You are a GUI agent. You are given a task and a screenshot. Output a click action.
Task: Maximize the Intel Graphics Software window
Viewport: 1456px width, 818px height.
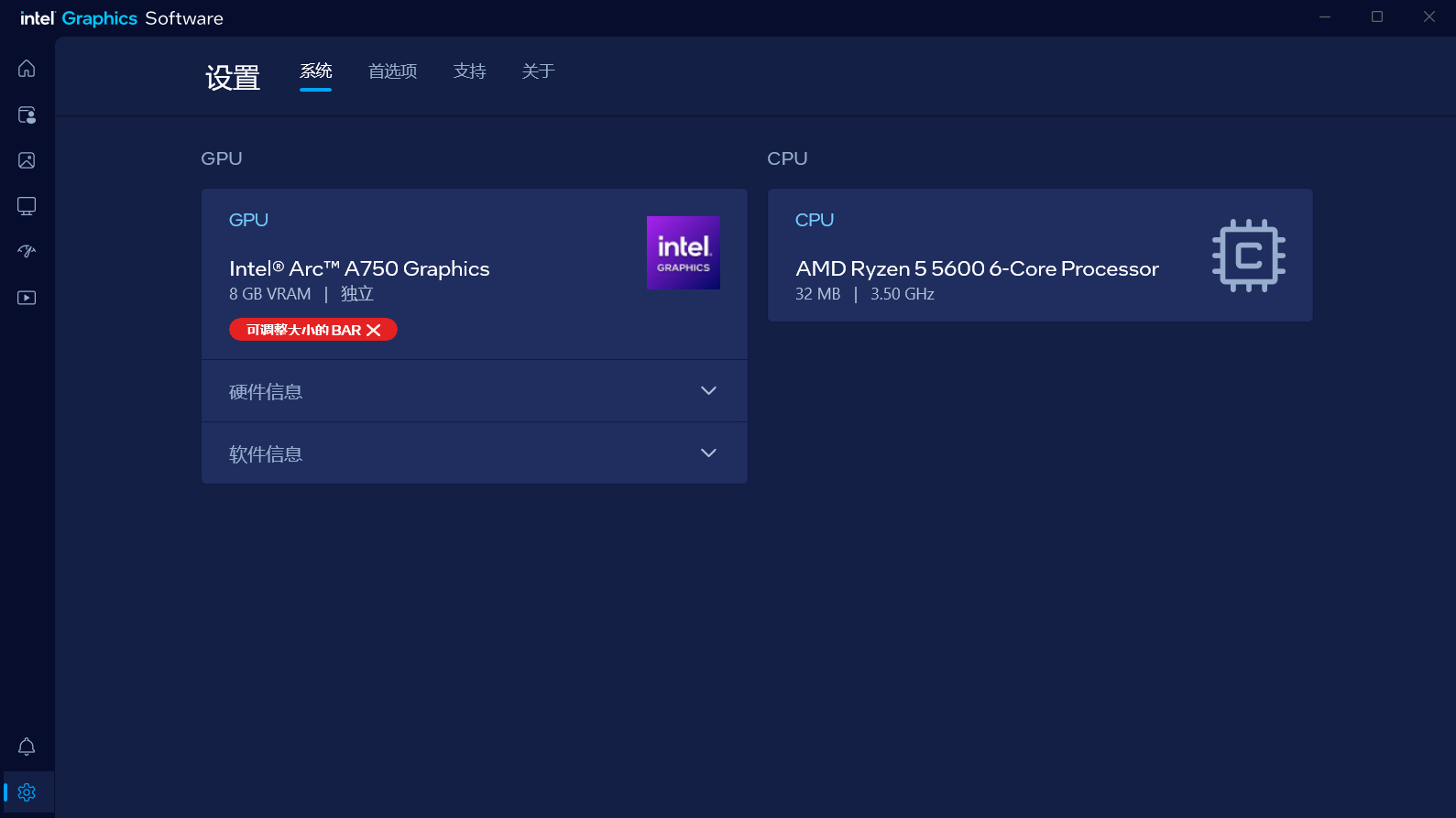tap(1376, 17)
